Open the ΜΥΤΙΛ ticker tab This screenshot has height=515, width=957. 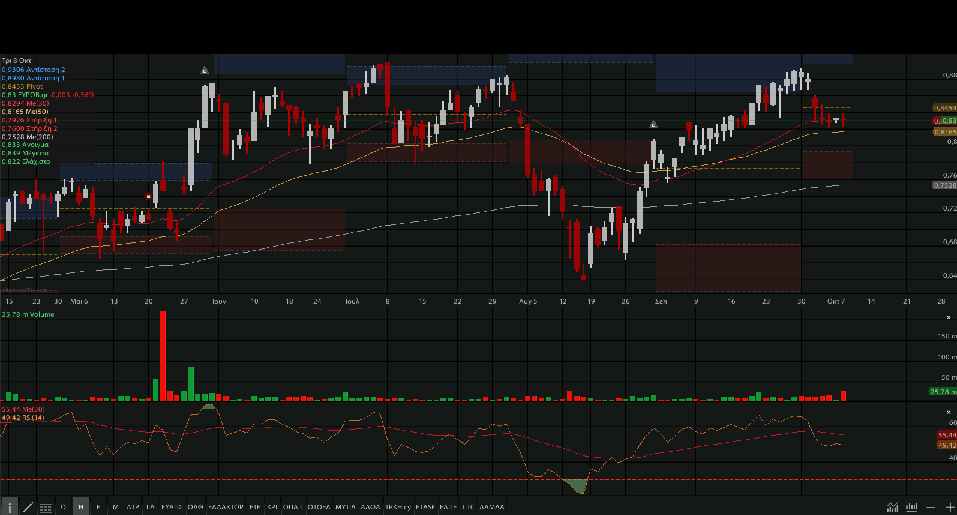pos(345,507)
